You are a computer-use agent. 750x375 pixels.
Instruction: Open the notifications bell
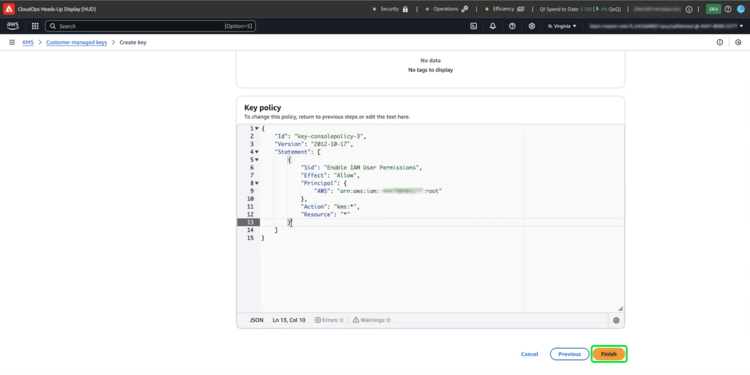(x=493, y=26)
